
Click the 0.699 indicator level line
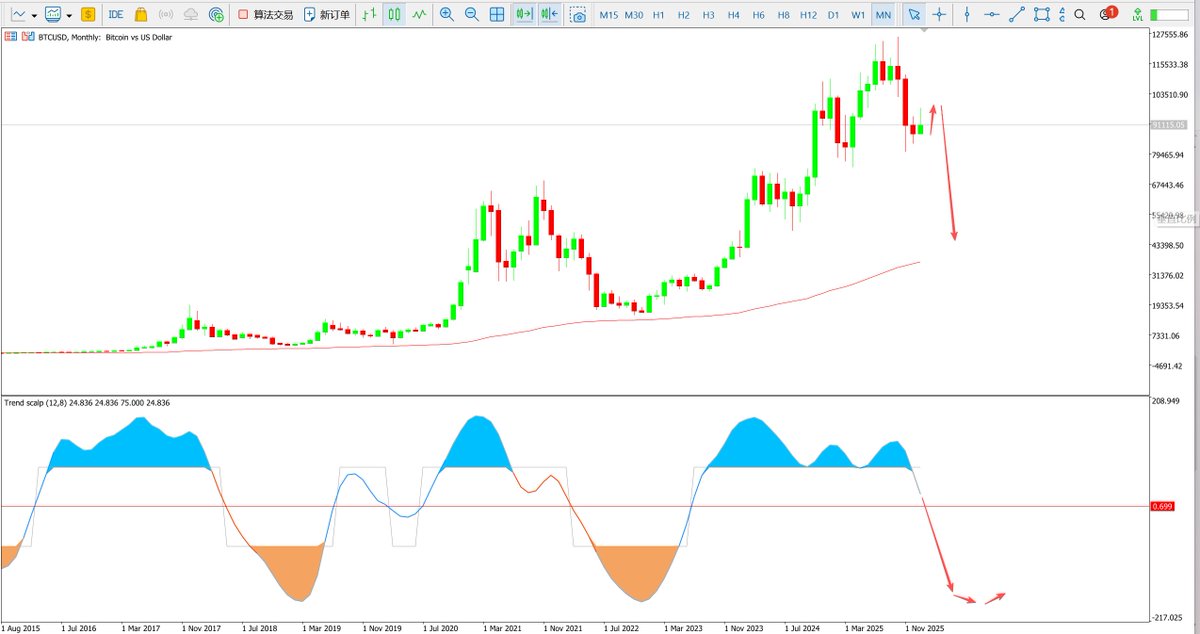[1161, 506]
